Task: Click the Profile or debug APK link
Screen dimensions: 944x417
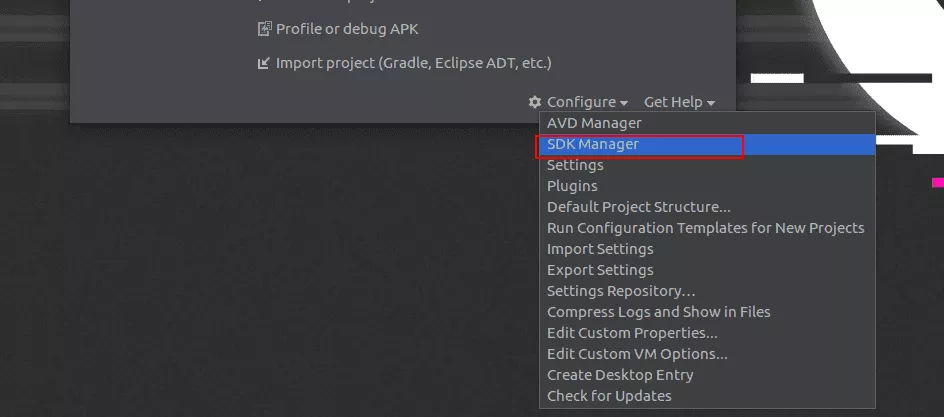Action: [347, 29]
